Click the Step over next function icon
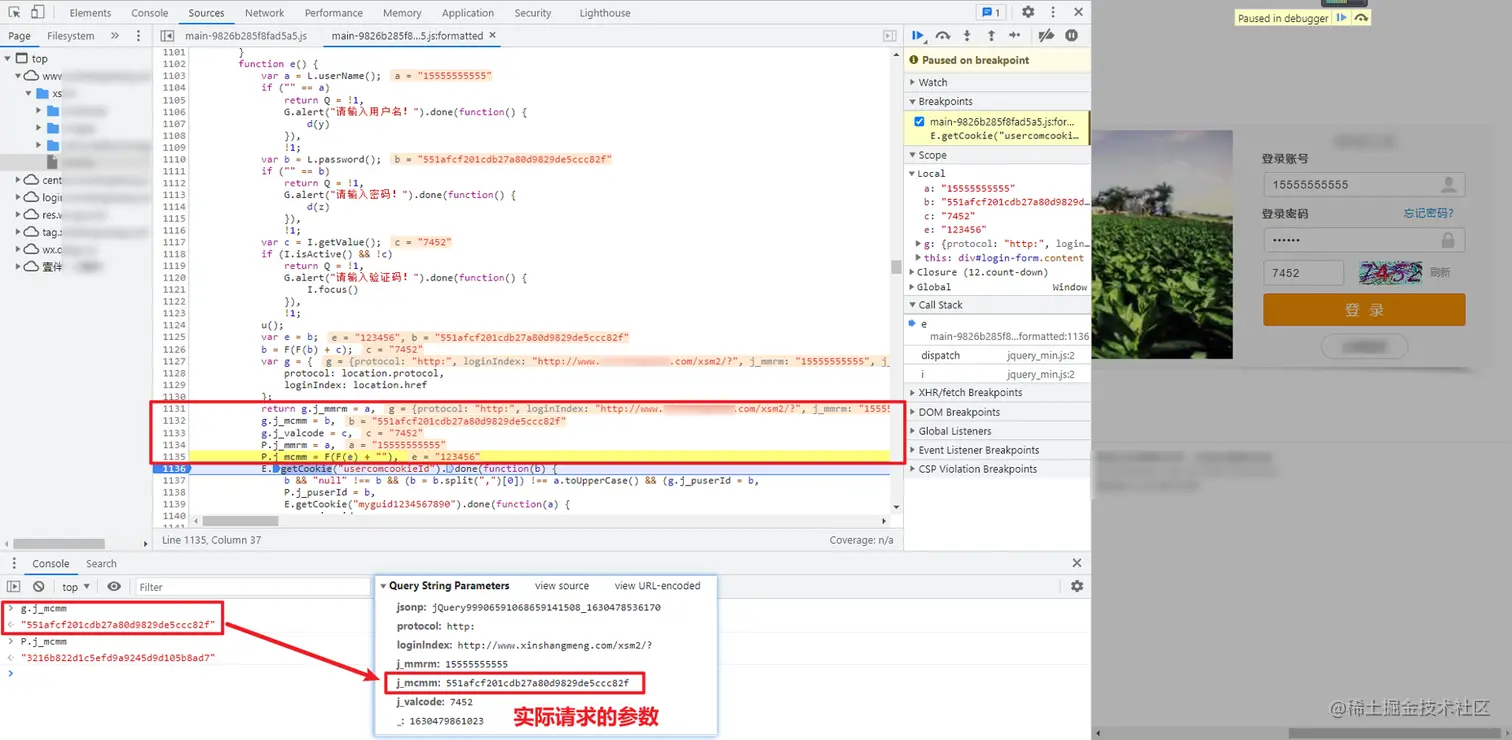Viewport: 1512px width, 740px height. pos(942,36)
